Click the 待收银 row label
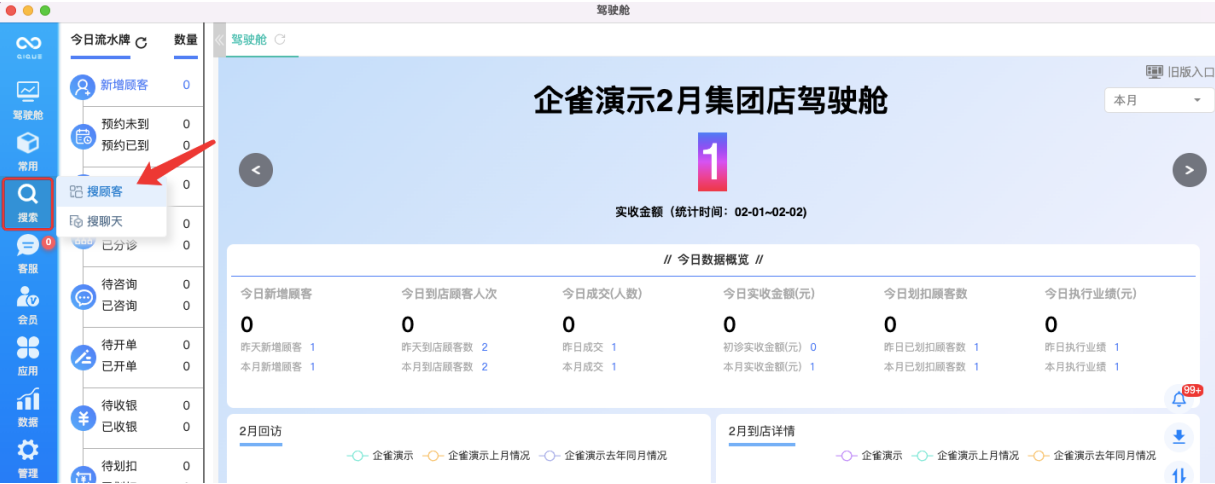This screenshot has width=1215, height=484. coord(120,406)
